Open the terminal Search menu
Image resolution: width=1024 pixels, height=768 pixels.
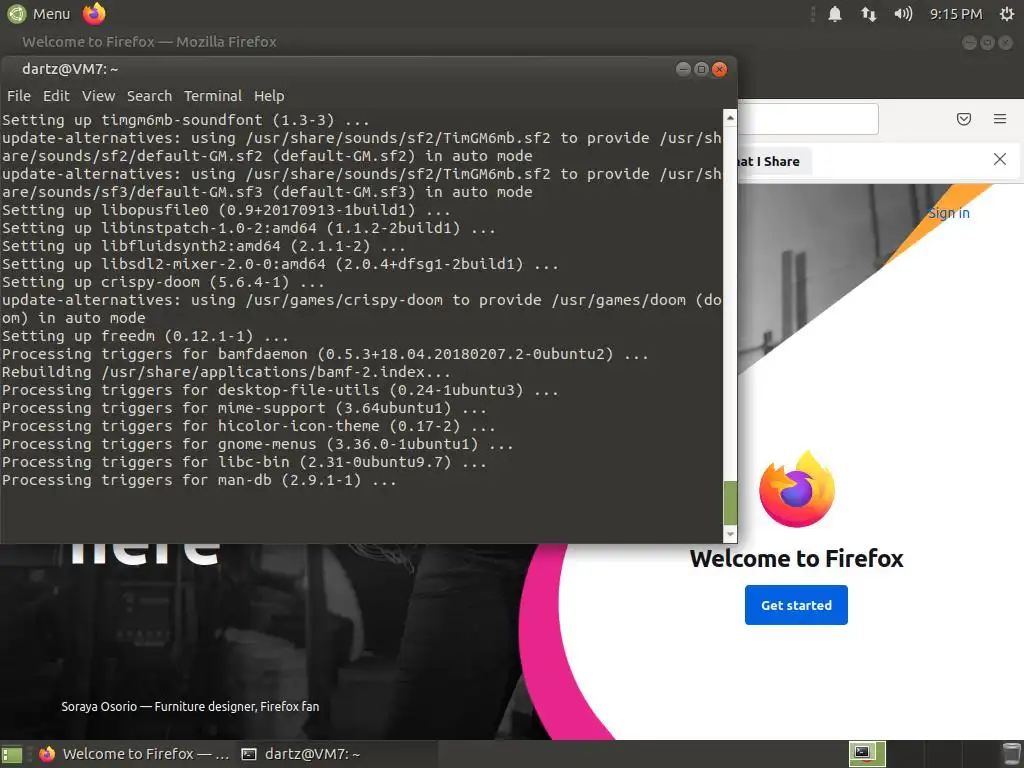tap(150, 96)
